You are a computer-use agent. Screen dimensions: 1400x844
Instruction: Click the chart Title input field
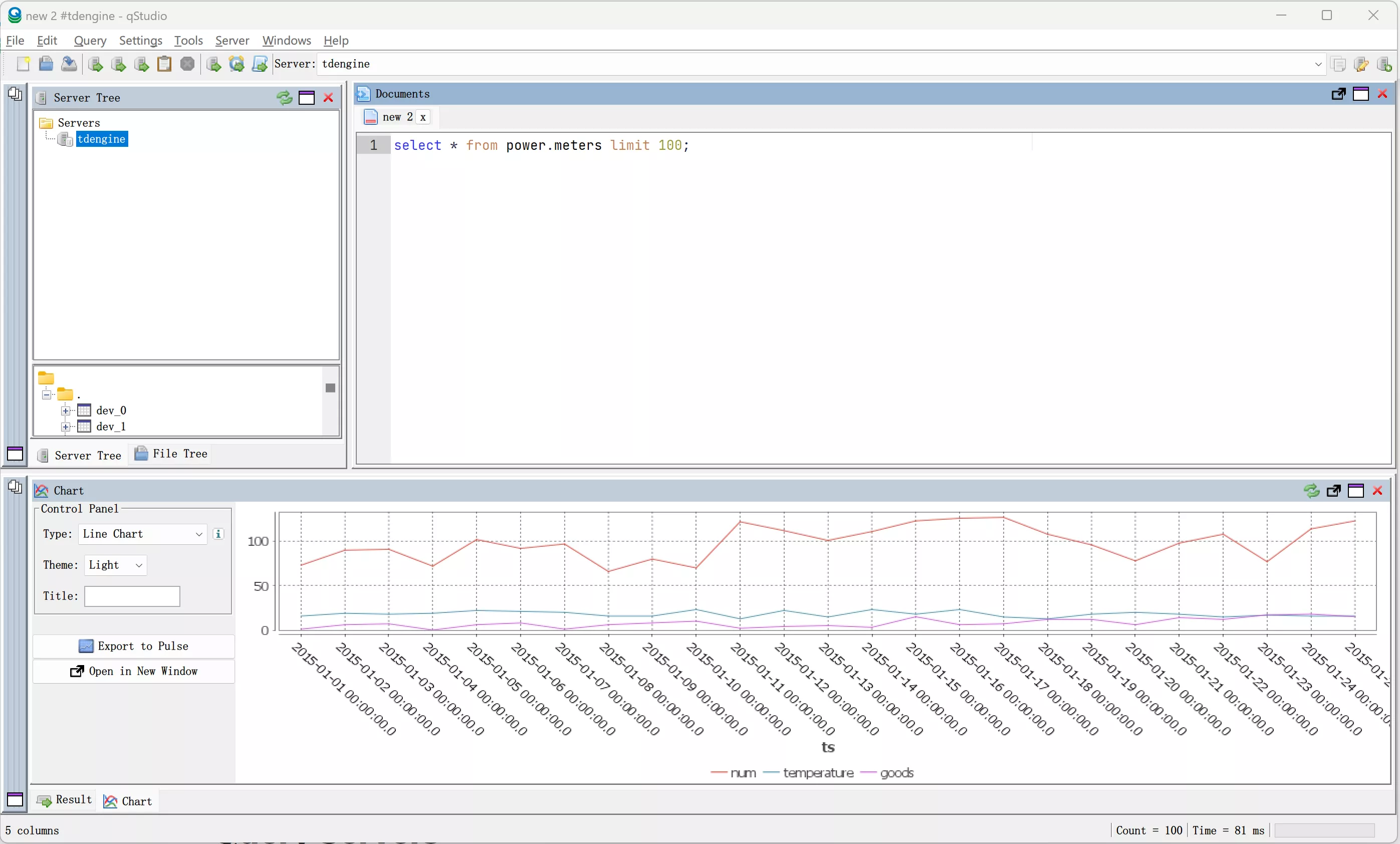coord(132,596)
